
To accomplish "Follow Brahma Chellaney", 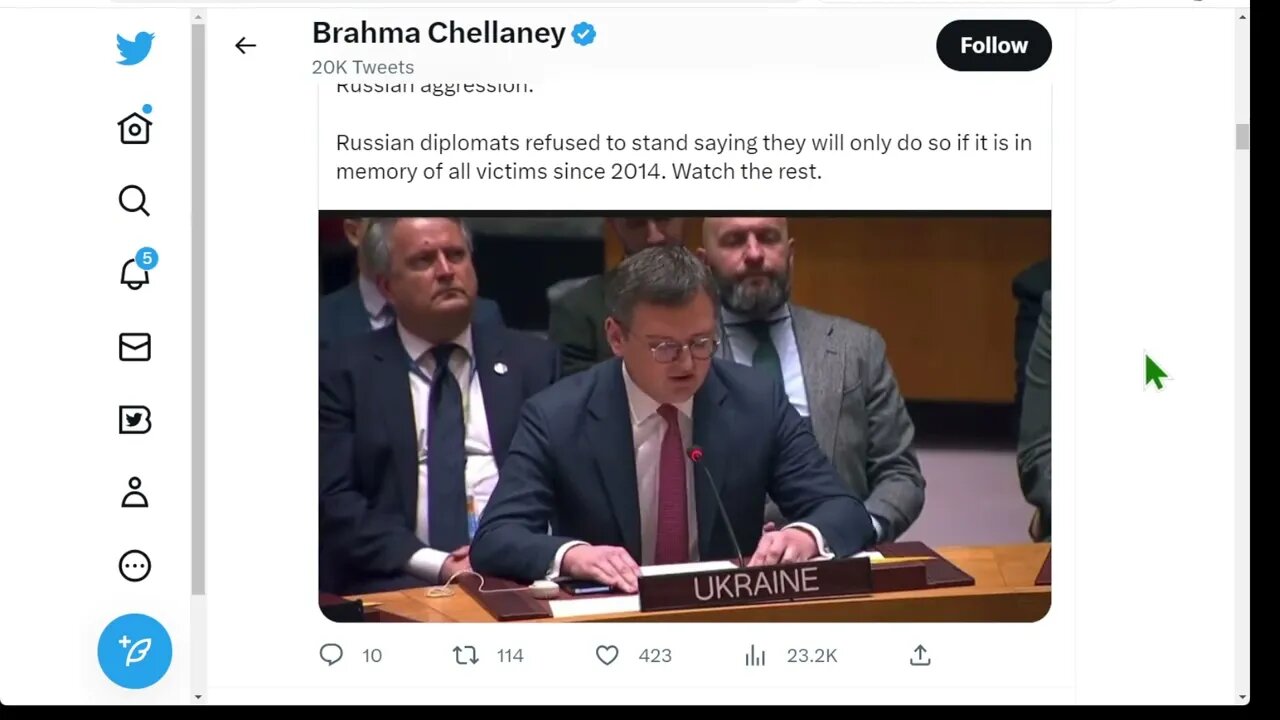I will [993, 45].
